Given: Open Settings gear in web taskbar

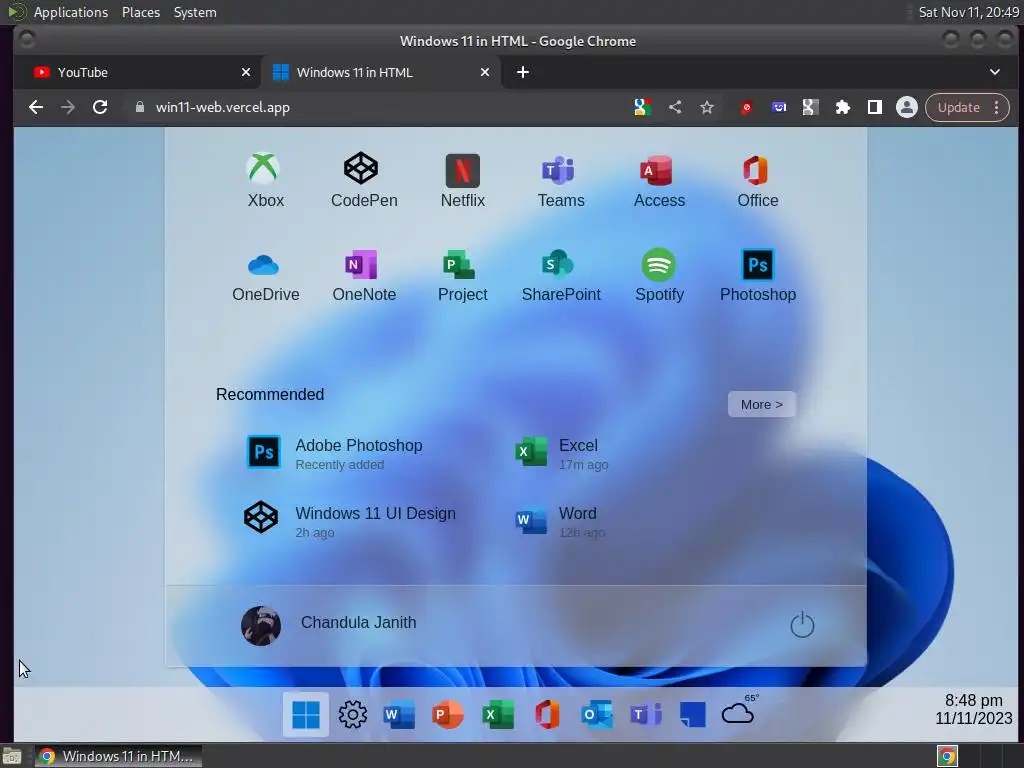Looking at the screenshot, I should 353,714.
